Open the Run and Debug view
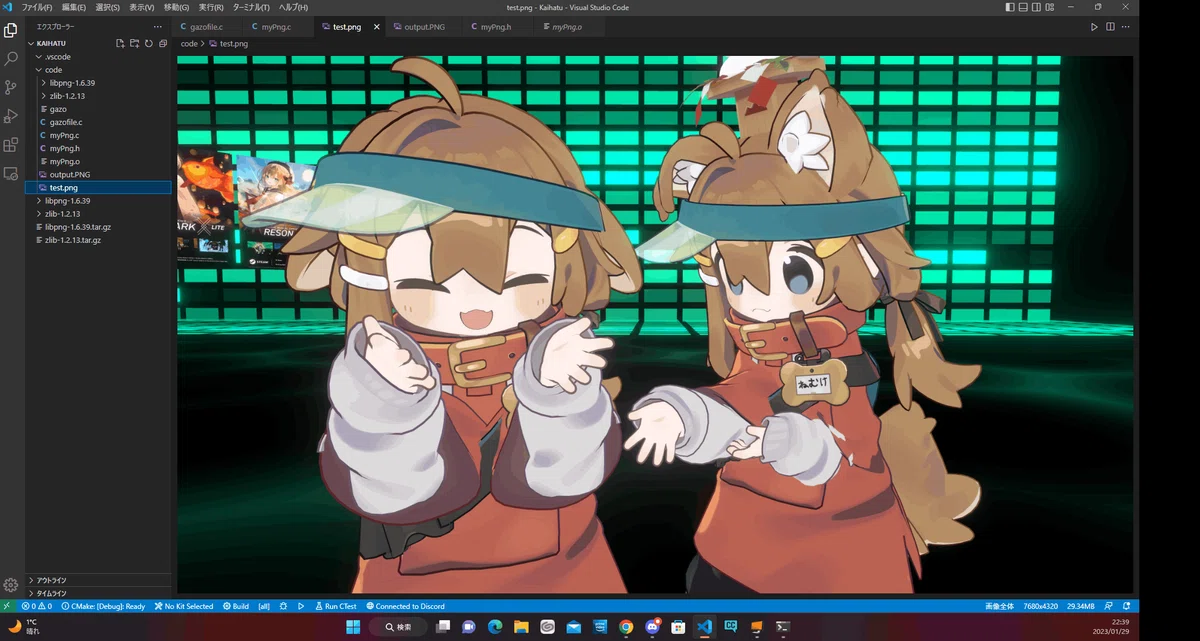Viewport: 1200px width, 641px height. click(11, 116)
